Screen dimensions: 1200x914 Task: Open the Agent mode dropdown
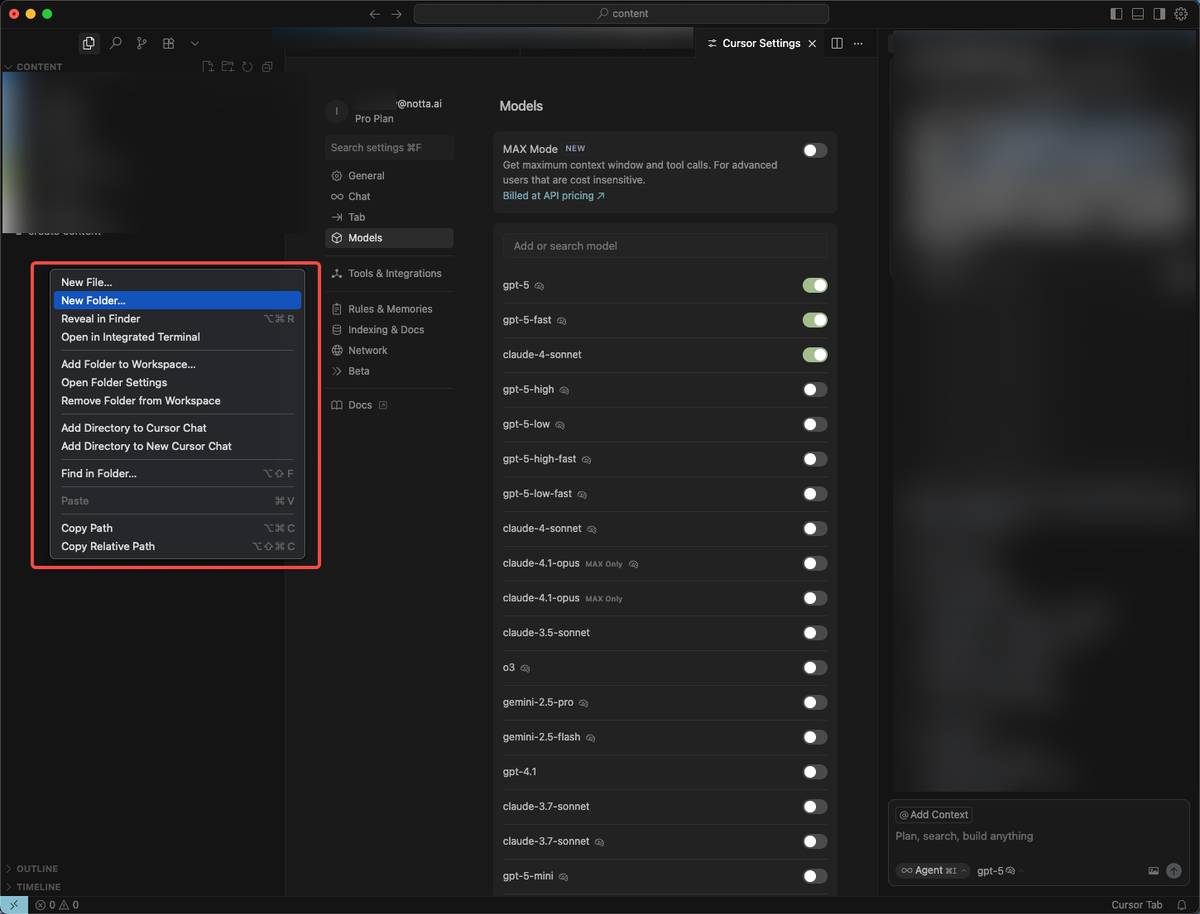[932, 871]
